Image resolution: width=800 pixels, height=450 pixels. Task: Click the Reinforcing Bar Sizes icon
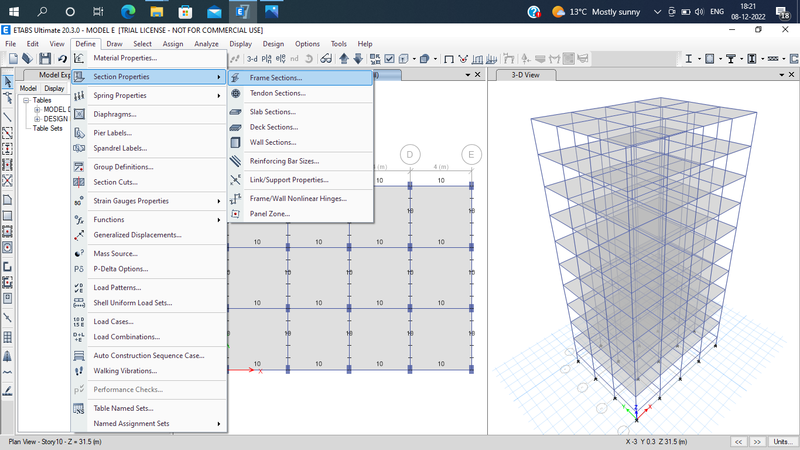click(x=235, y=161)
